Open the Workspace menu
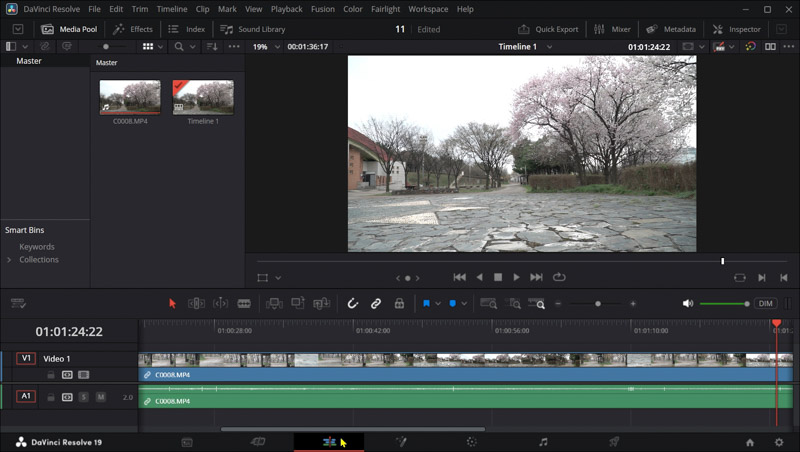Viewport: 800px width, 452px height. point(428,9)
